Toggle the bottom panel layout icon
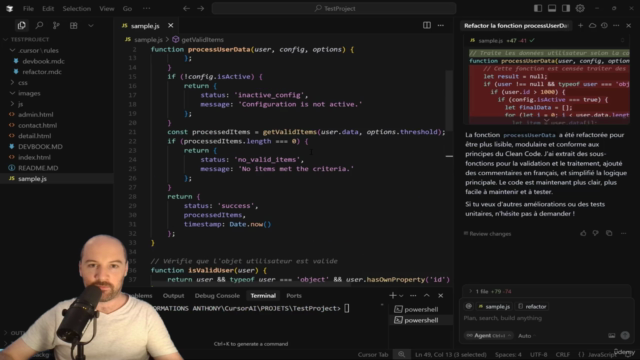 coord(552,8)
